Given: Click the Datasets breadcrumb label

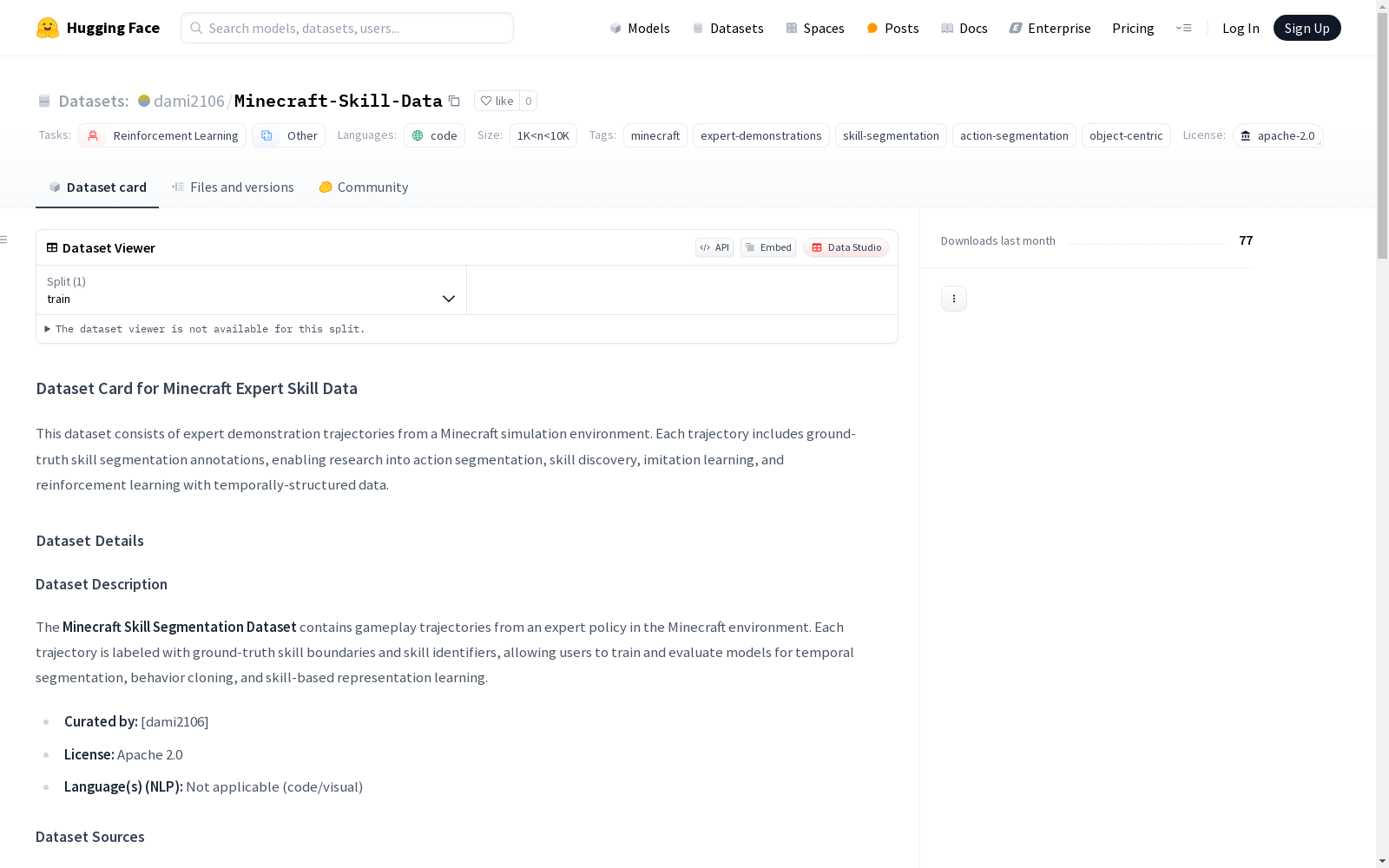Looking at the screenshot, I should 94,101.
